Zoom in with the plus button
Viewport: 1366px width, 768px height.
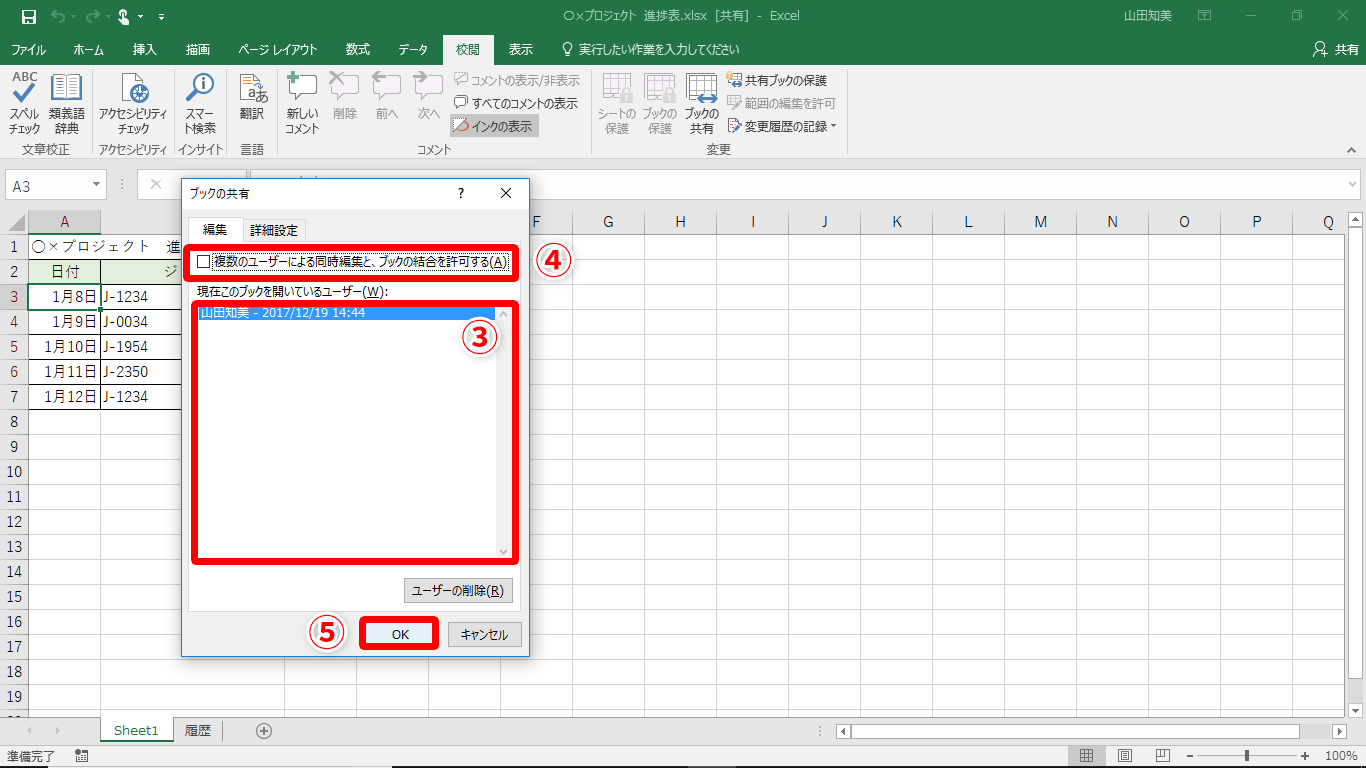click(x=1305, y=756)
